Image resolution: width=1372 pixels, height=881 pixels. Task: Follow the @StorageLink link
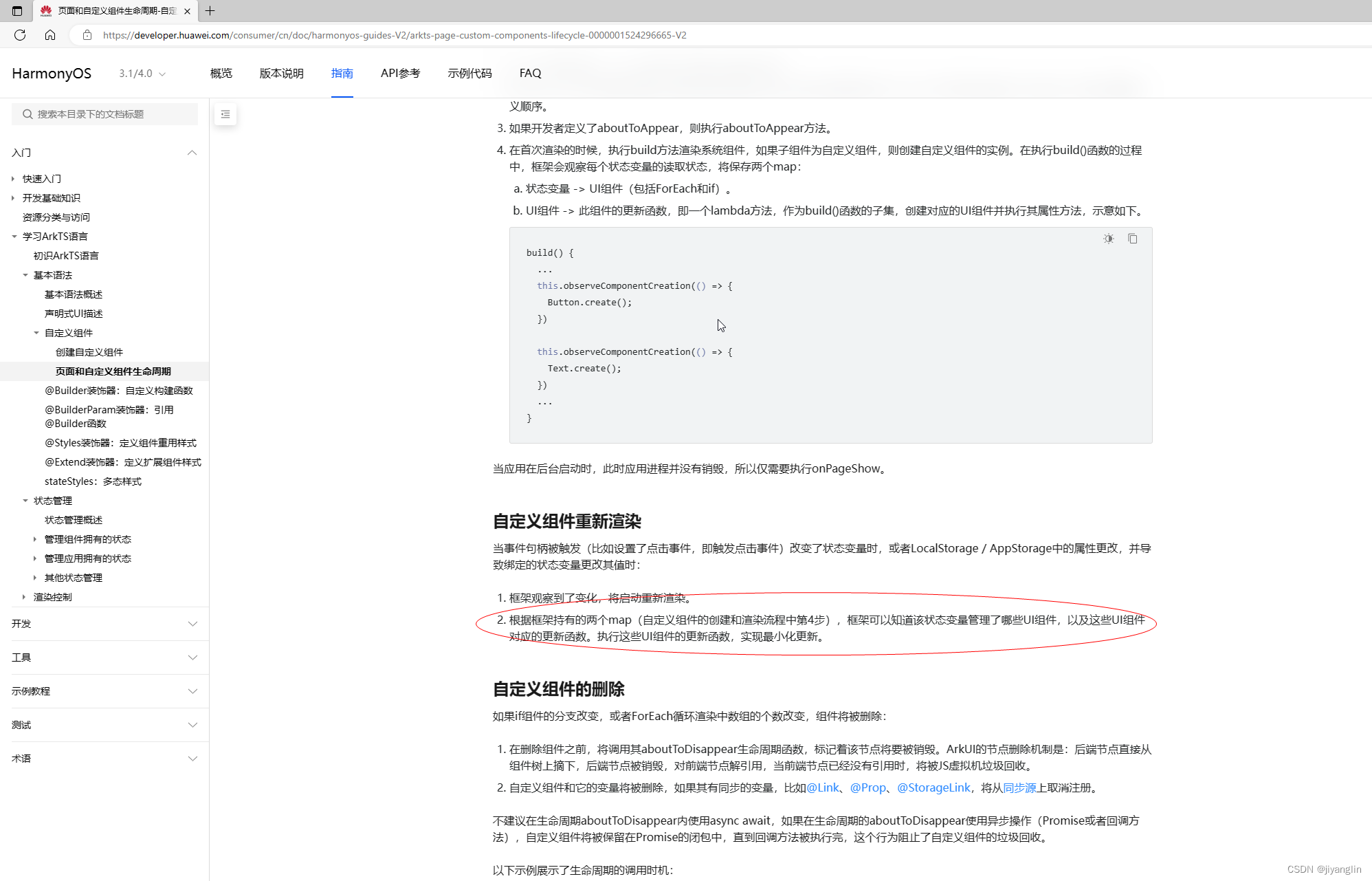tap(933, 787)
